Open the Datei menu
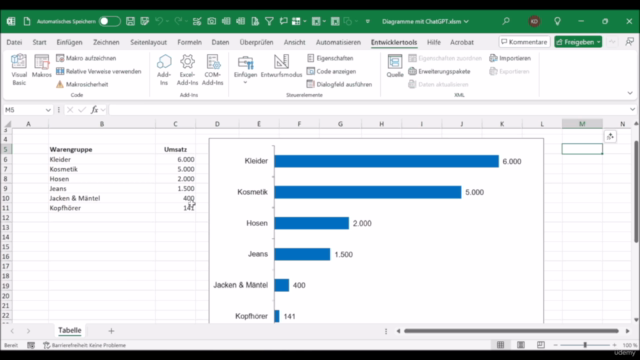 (x=14, y=42)
